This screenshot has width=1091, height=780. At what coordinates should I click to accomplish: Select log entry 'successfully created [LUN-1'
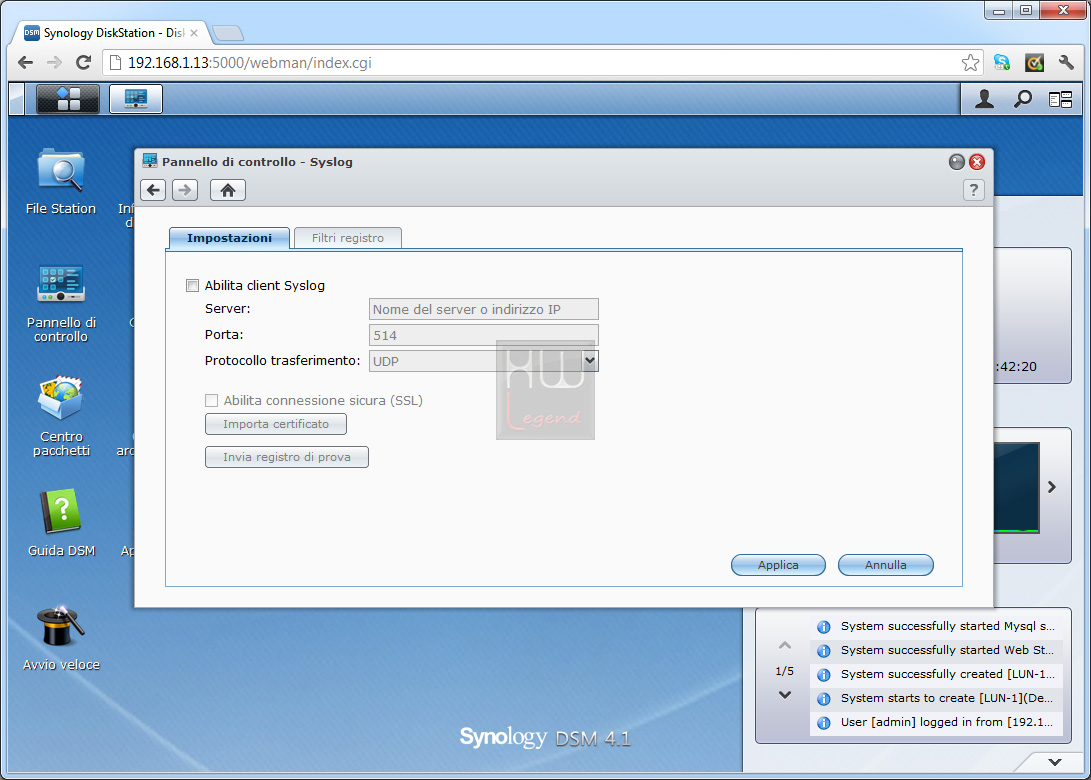(x=937, y=674)
